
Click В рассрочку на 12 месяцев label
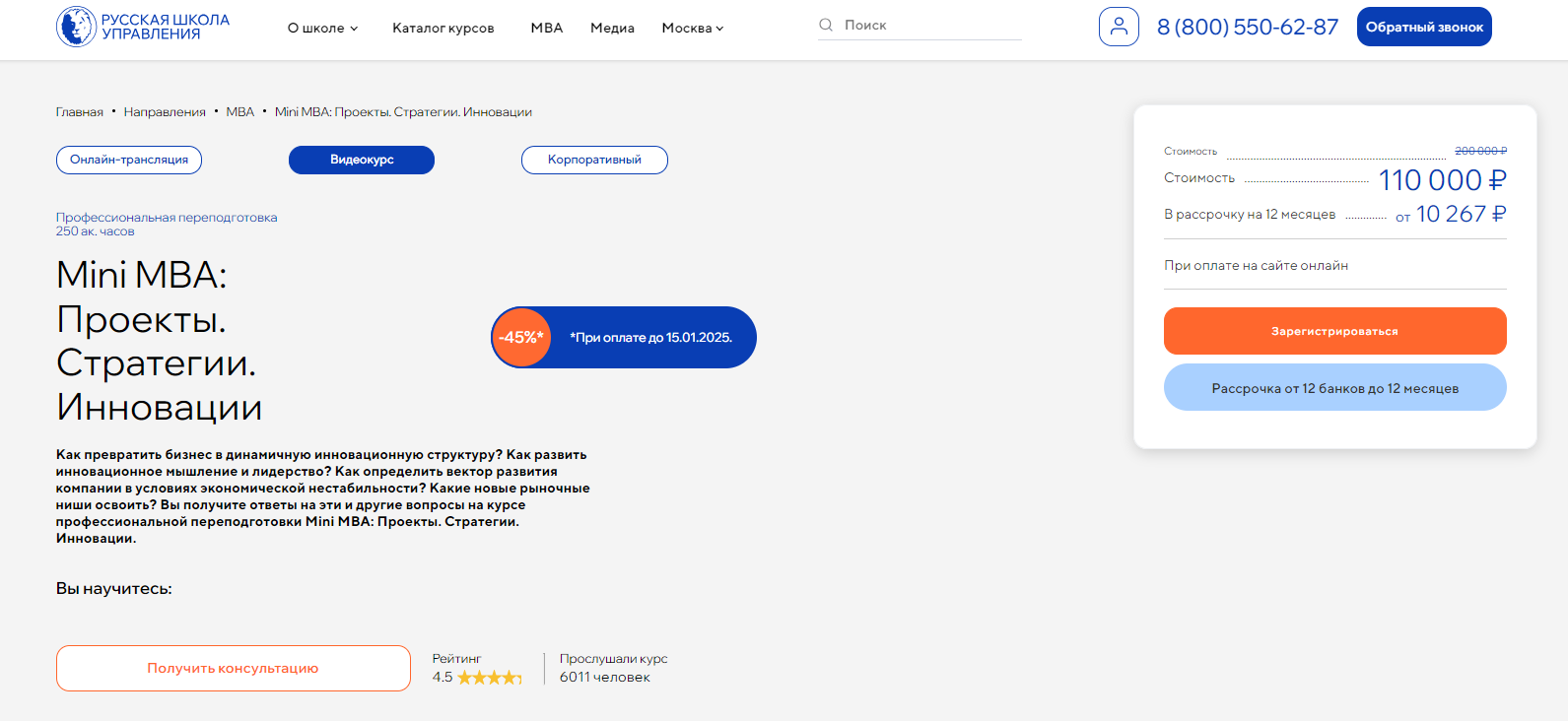(x=1250, y=215)
